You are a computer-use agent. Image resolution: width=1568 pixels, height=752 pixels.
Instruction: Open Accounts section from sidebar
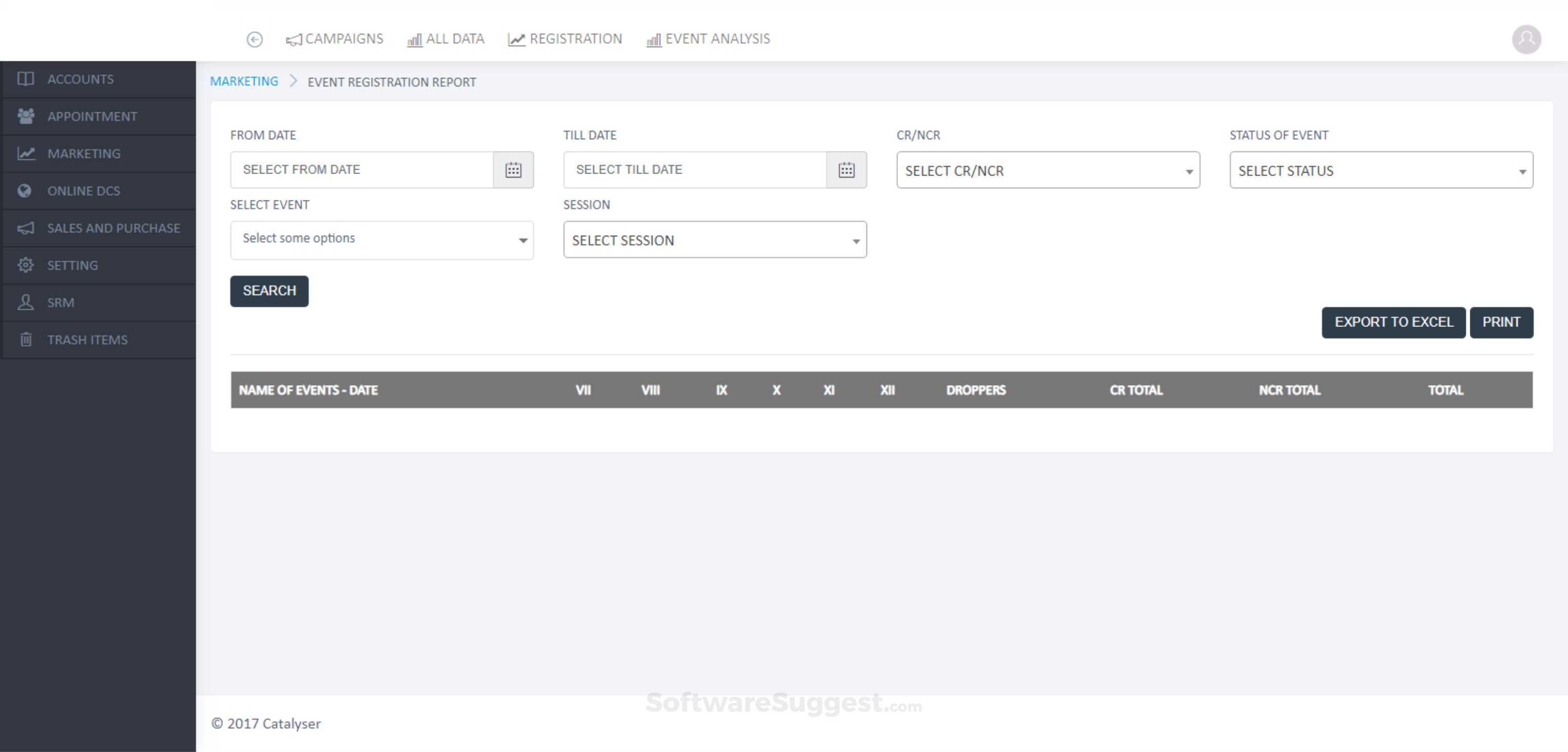80,79
